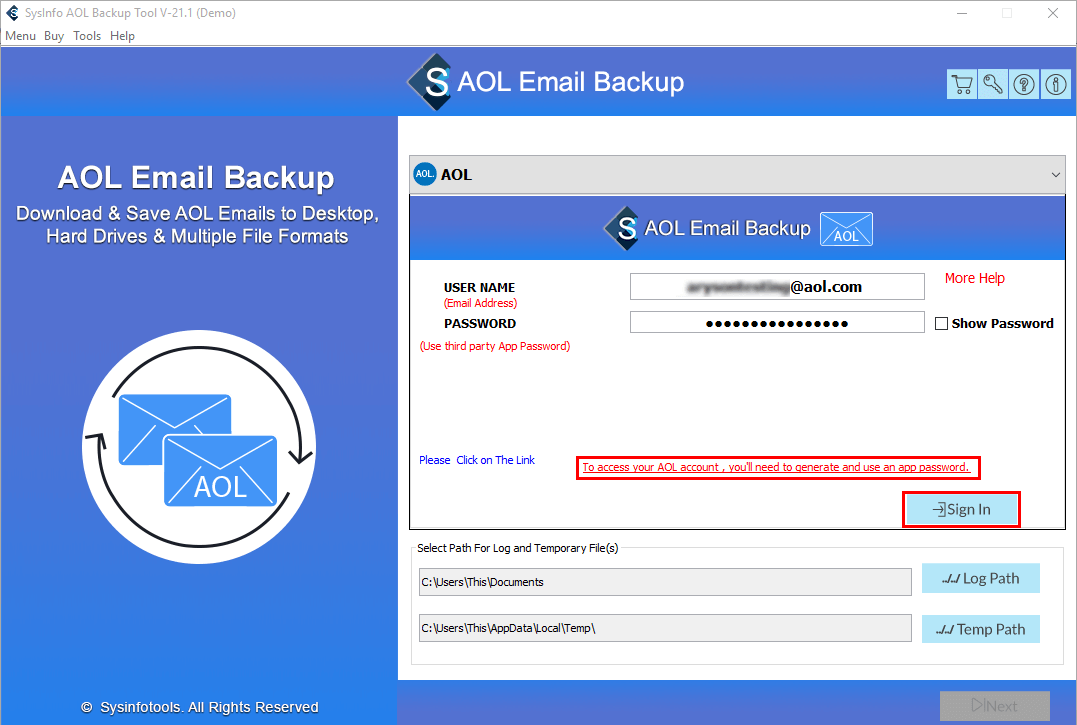Click the Sign In button
Image resolution: width=1077 pixels, height=725 pixels.
tap(961, 509)
